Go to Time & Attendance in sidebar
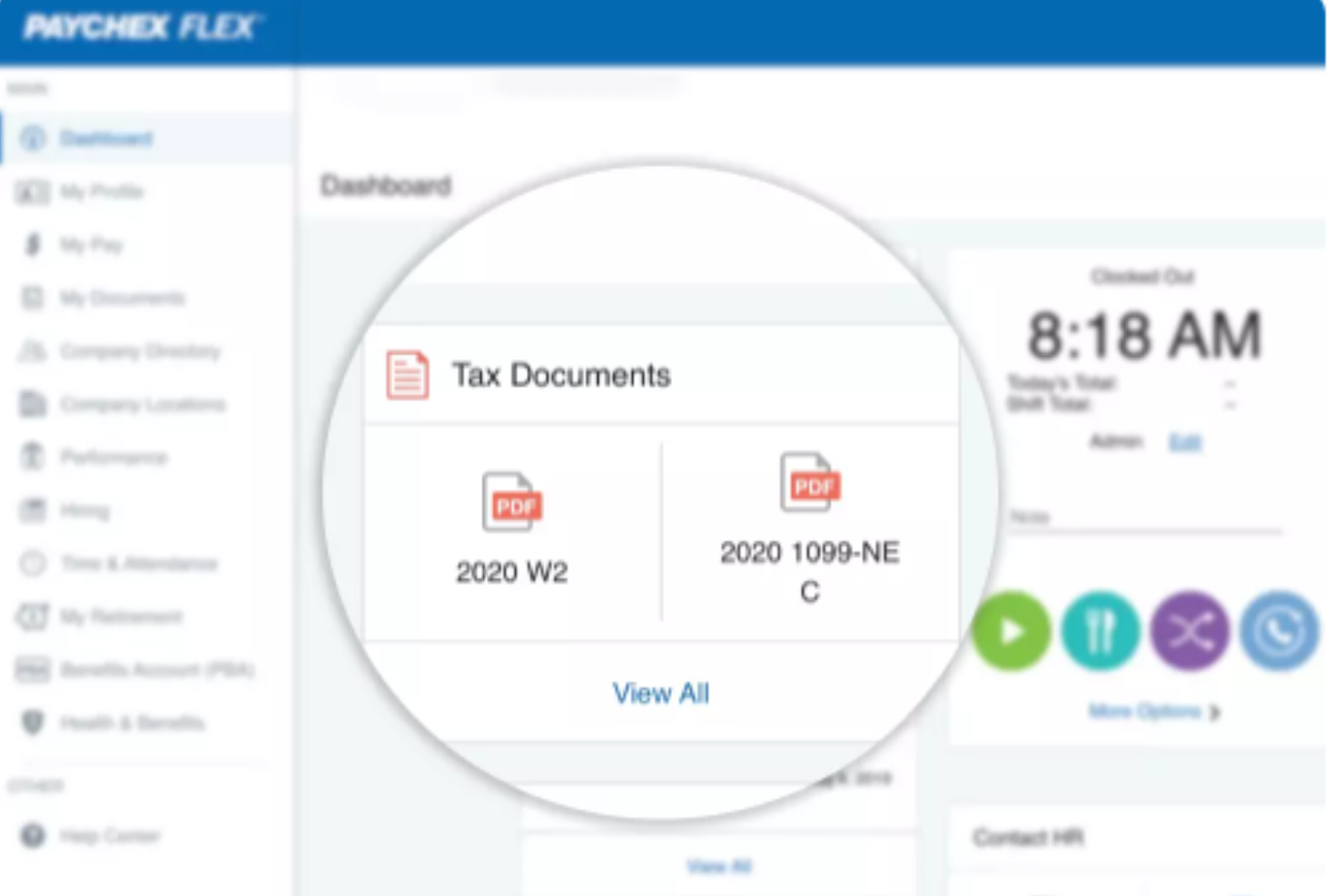The width and height of the screenshot is (1344, 896). coord(138,564)
